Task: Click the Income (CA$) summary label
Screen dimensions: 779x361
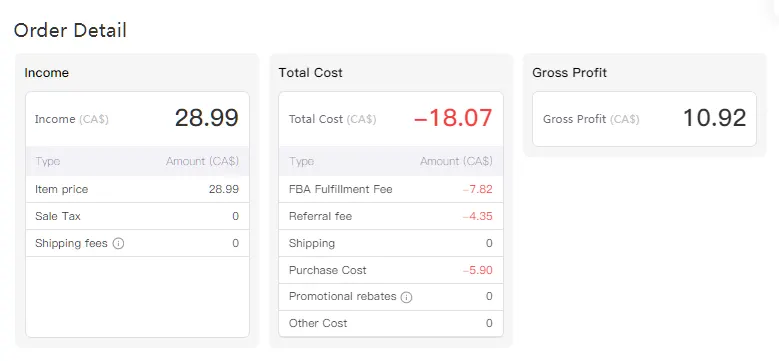Action: pos(72,119)
